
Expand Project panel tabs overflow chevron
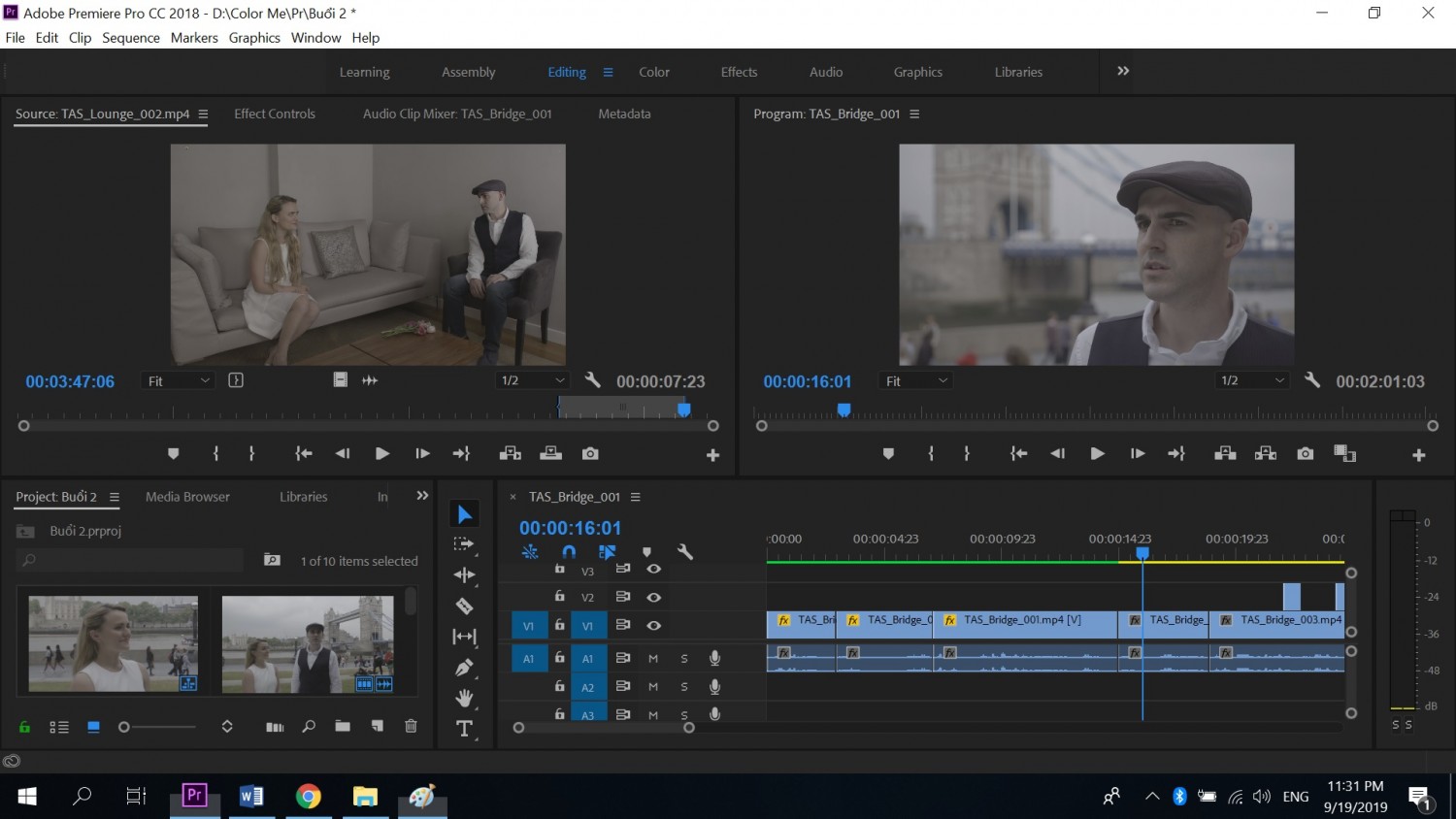[x=422, y=496]
